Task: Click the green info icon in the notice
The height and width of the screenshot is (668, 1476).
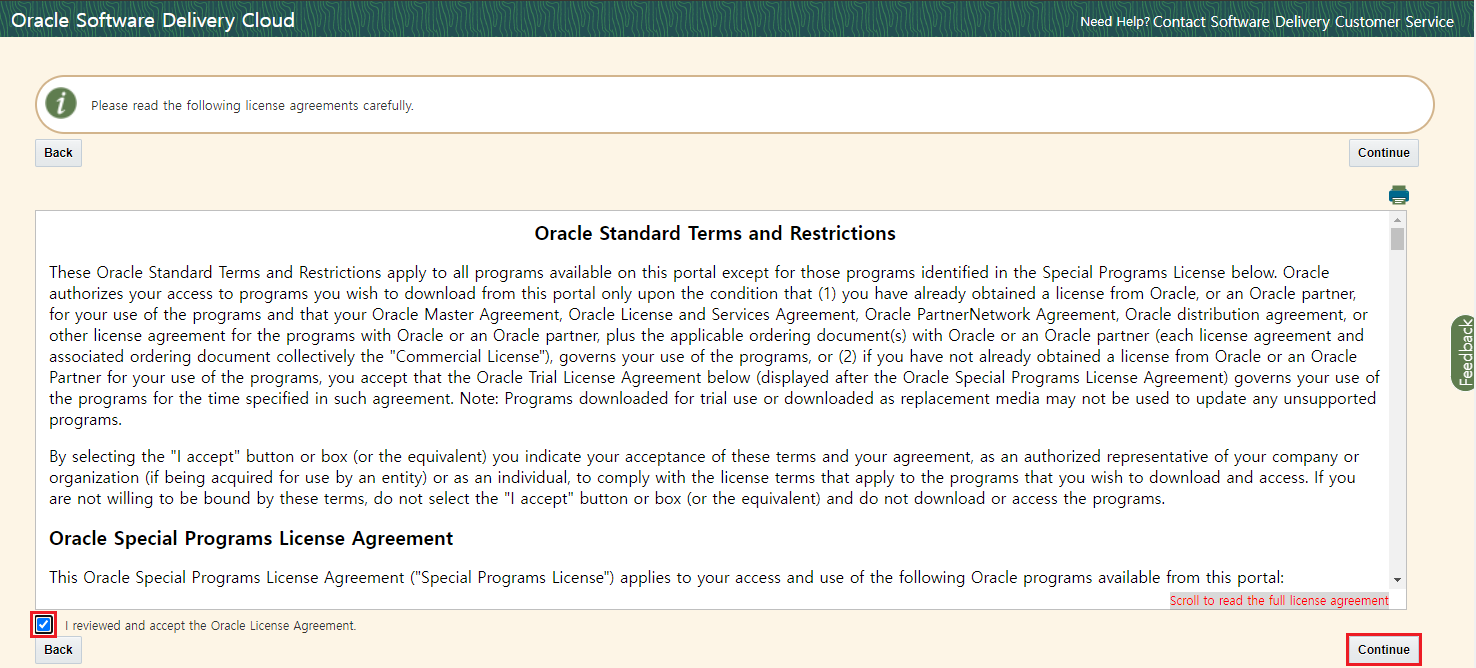Action: point(62,103)
